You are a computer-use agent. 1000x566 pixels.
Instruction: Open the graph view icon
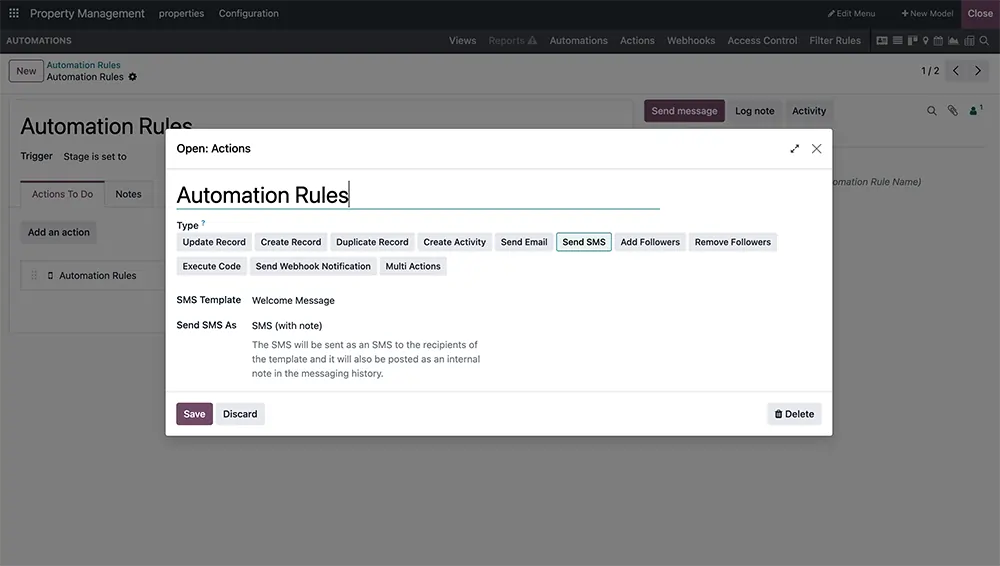(953, 40)
